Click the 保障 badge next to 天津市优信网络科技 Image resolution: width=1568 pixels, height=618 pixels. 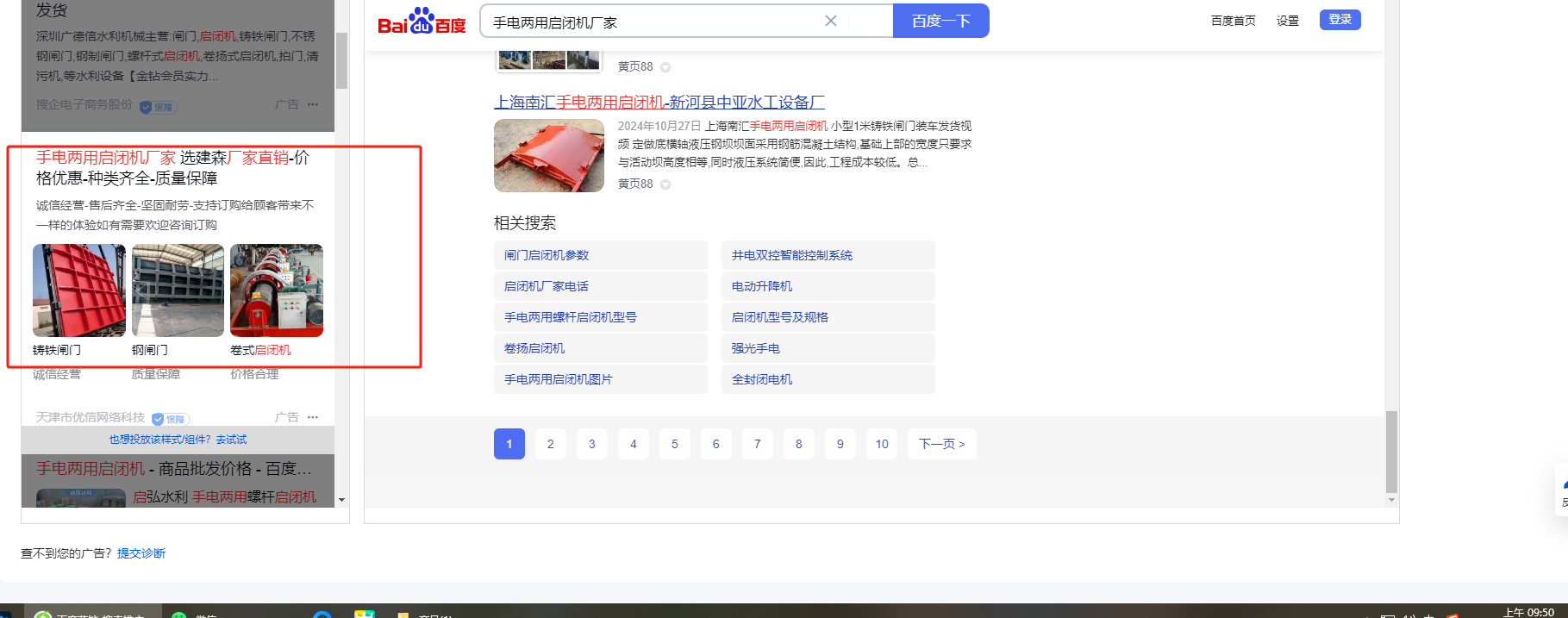[x=170, y=419]
